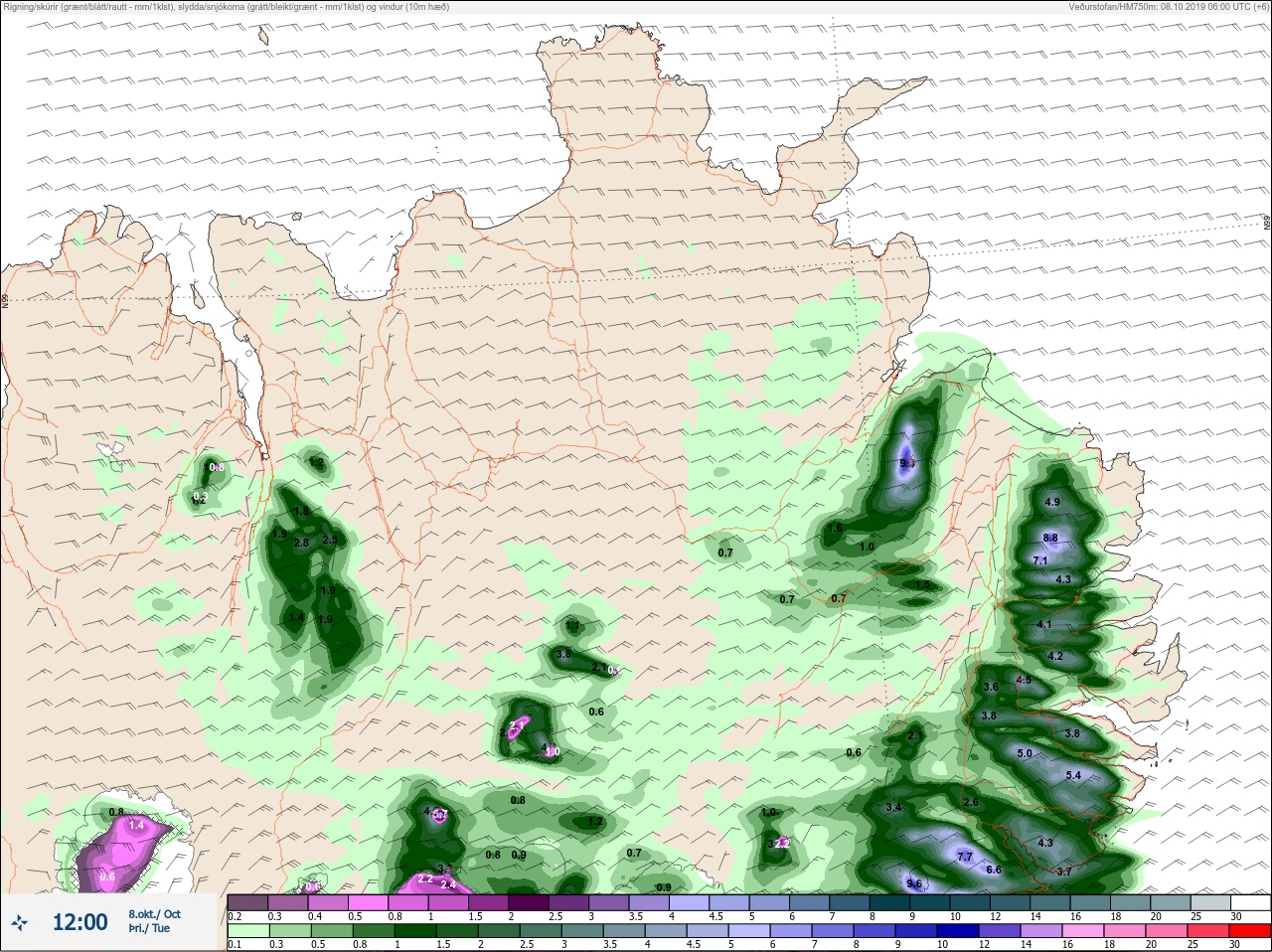Viewport: 1272px width, 952px height.
Task: Click the 7.1 precipitation value on map
Action: click(x=1040, y=560)
